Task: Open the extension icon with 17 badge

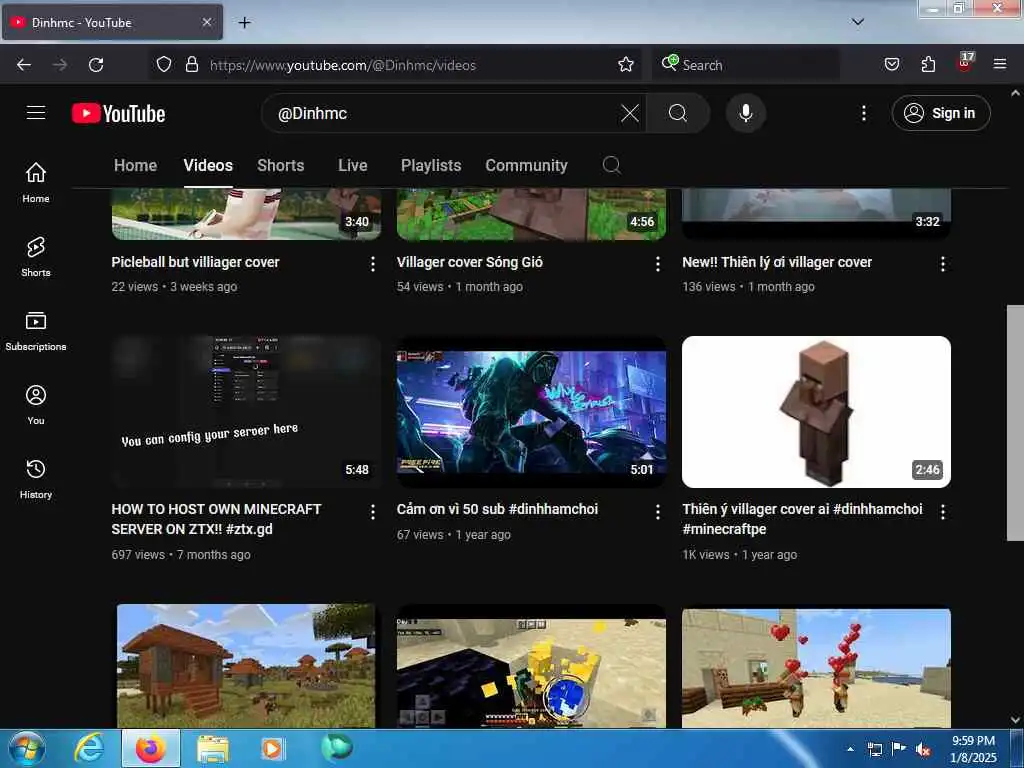Action: (965, 63)
